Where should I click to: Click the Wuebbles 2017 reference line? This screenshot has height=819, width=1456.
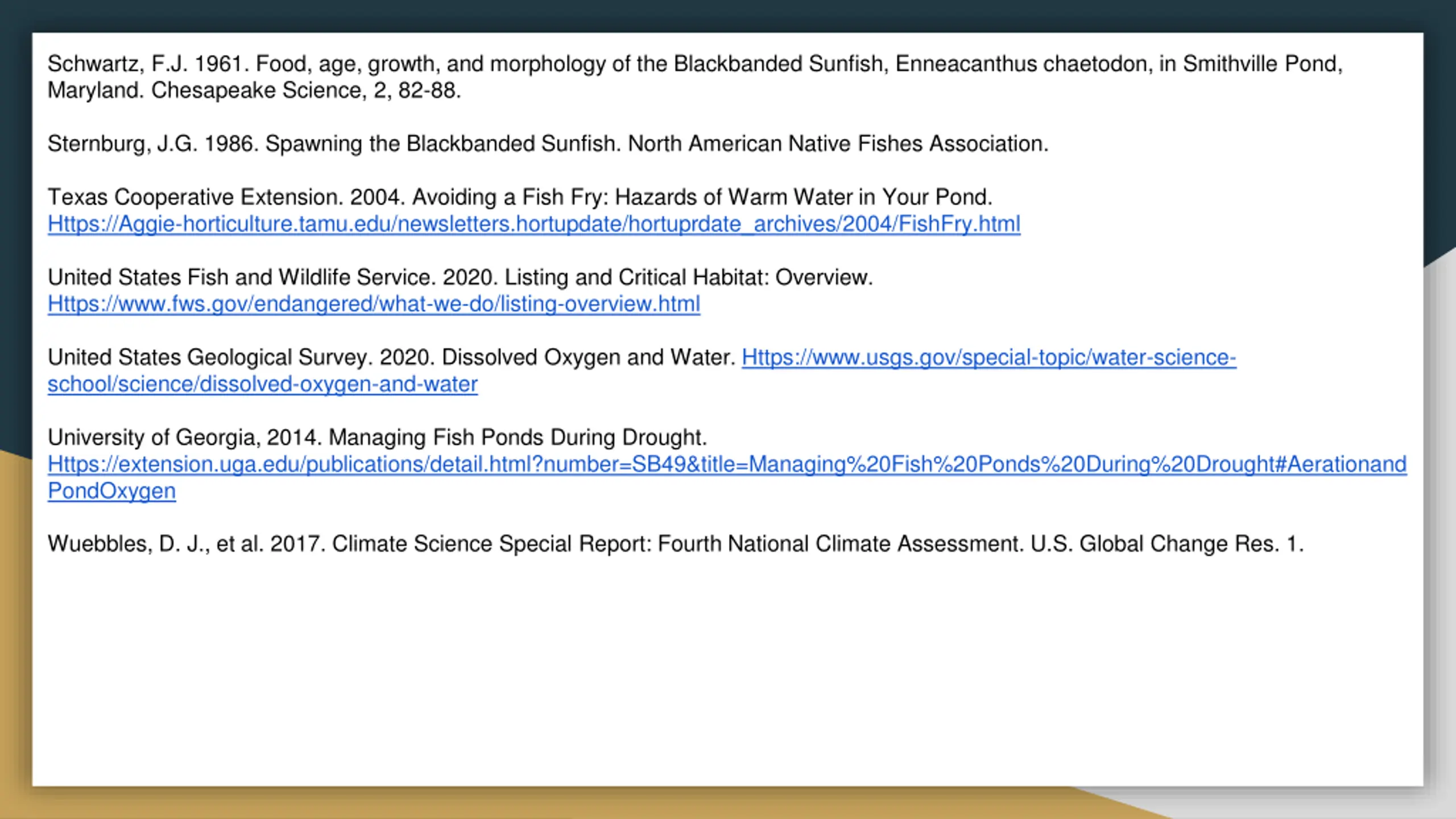tap(675, 544)
